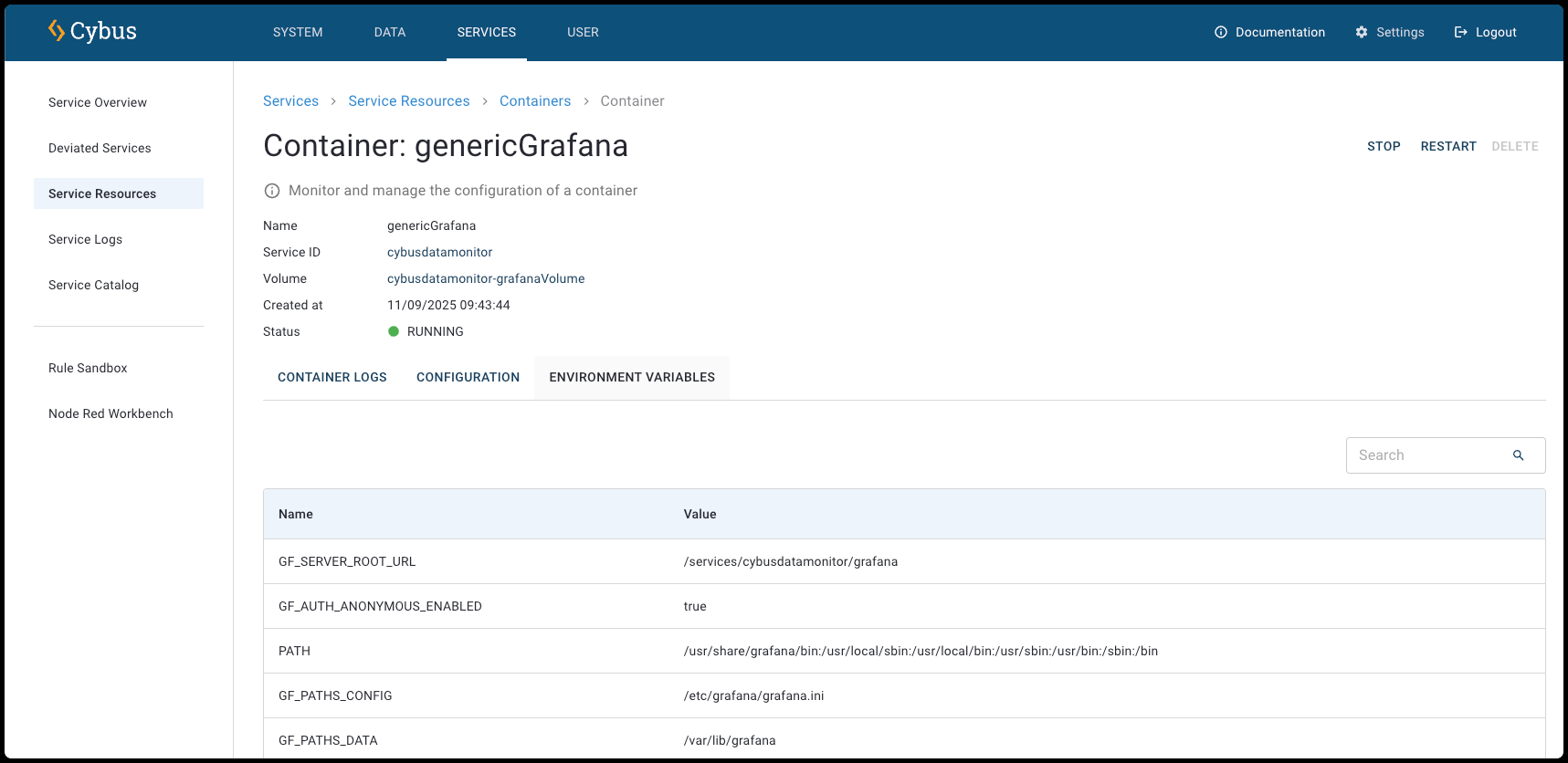
Task: Restart the genericGrafana container
Action: (x=1448, y=146)
